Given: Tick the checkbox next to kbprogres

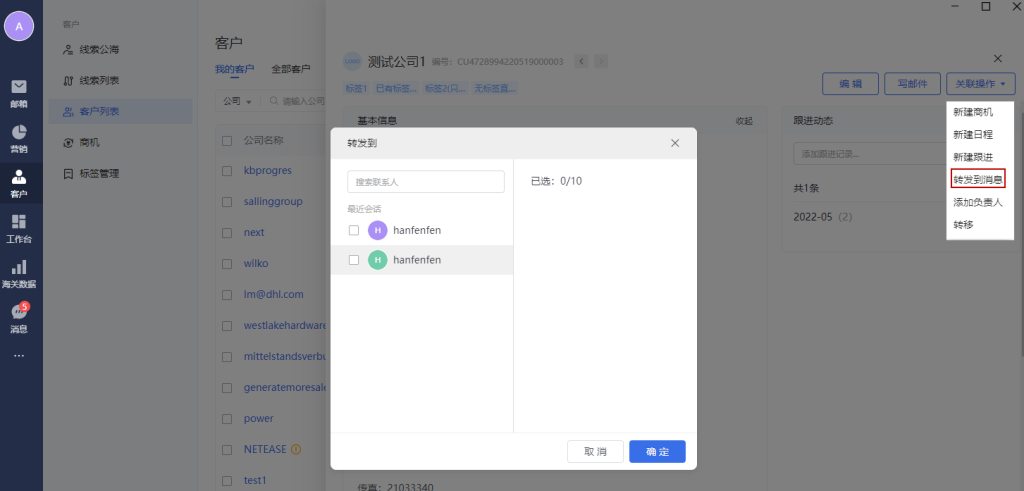Looking at the screenshot, I should pos(227,171).
